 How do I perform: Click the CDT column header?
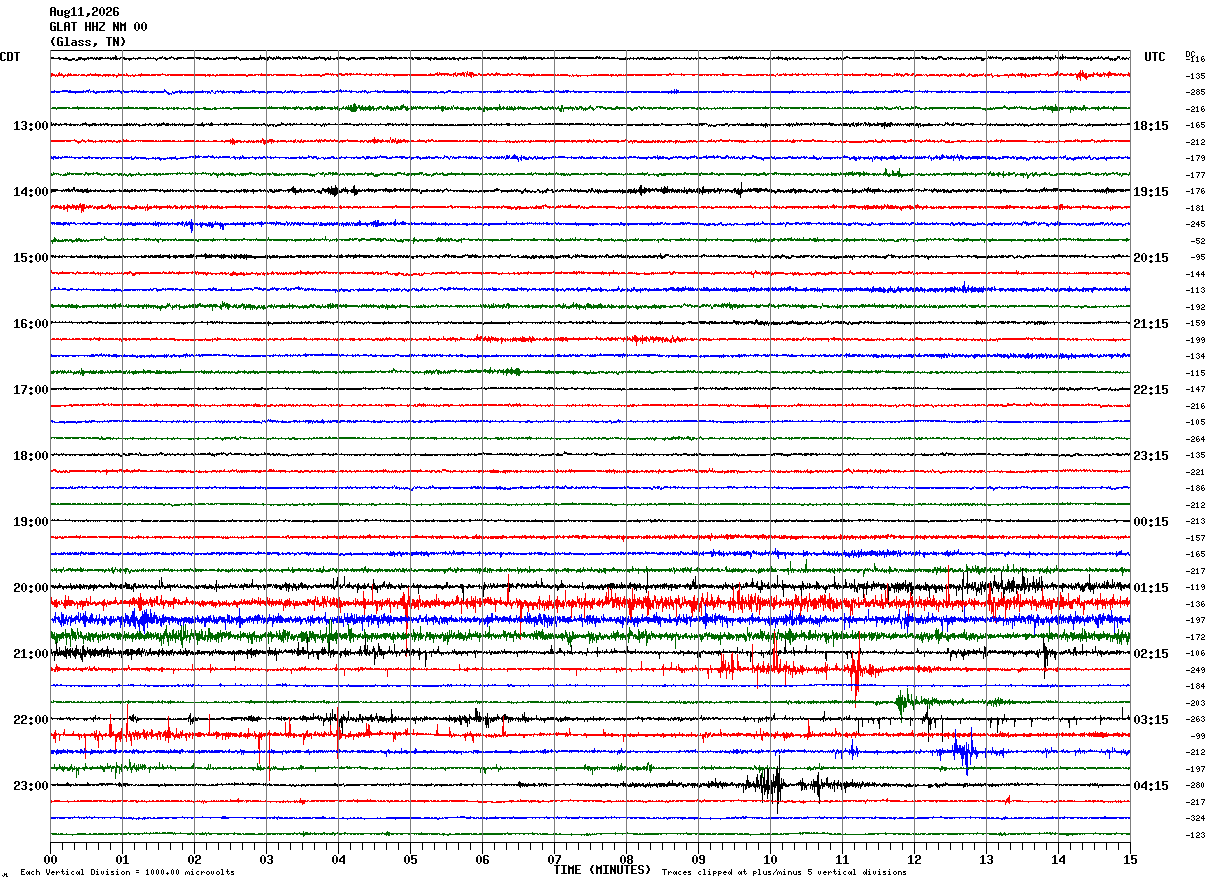10,57
